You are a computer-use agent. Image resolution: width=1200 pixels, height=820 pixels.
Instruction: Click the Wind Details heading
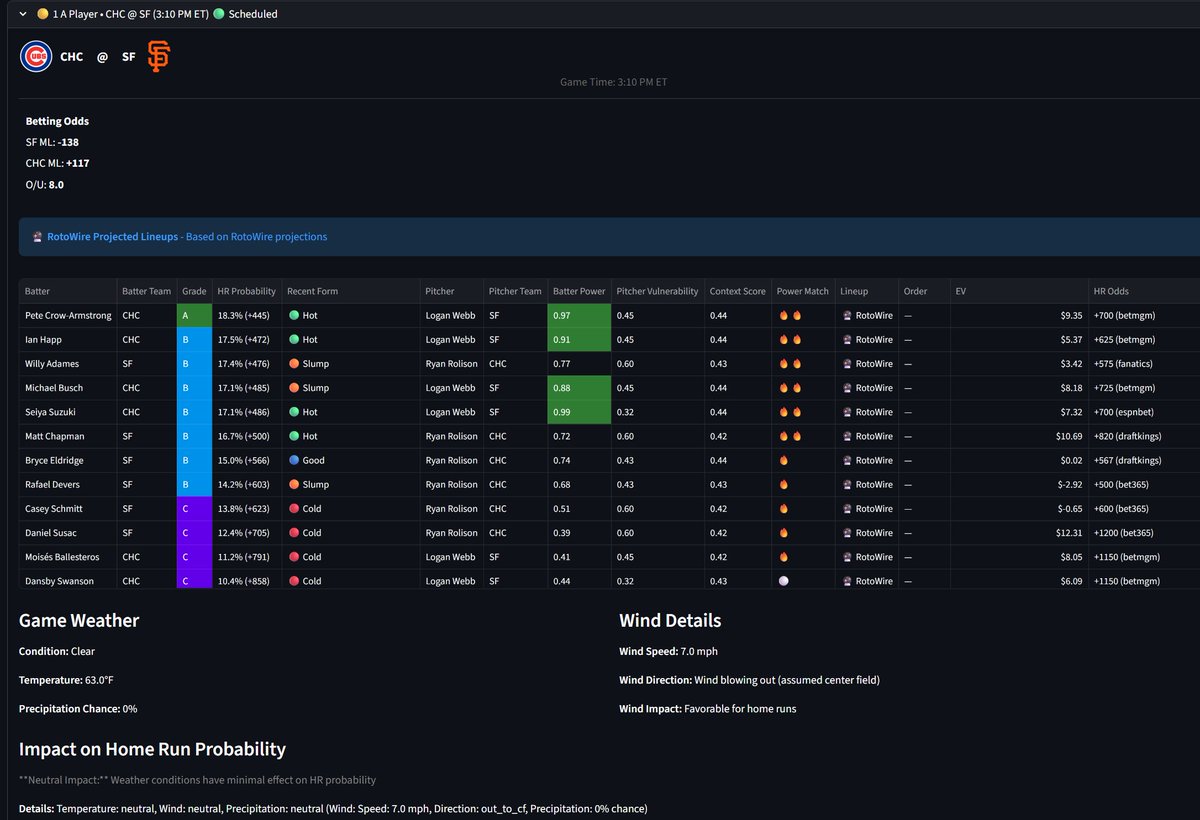click(x=670, y=620)
